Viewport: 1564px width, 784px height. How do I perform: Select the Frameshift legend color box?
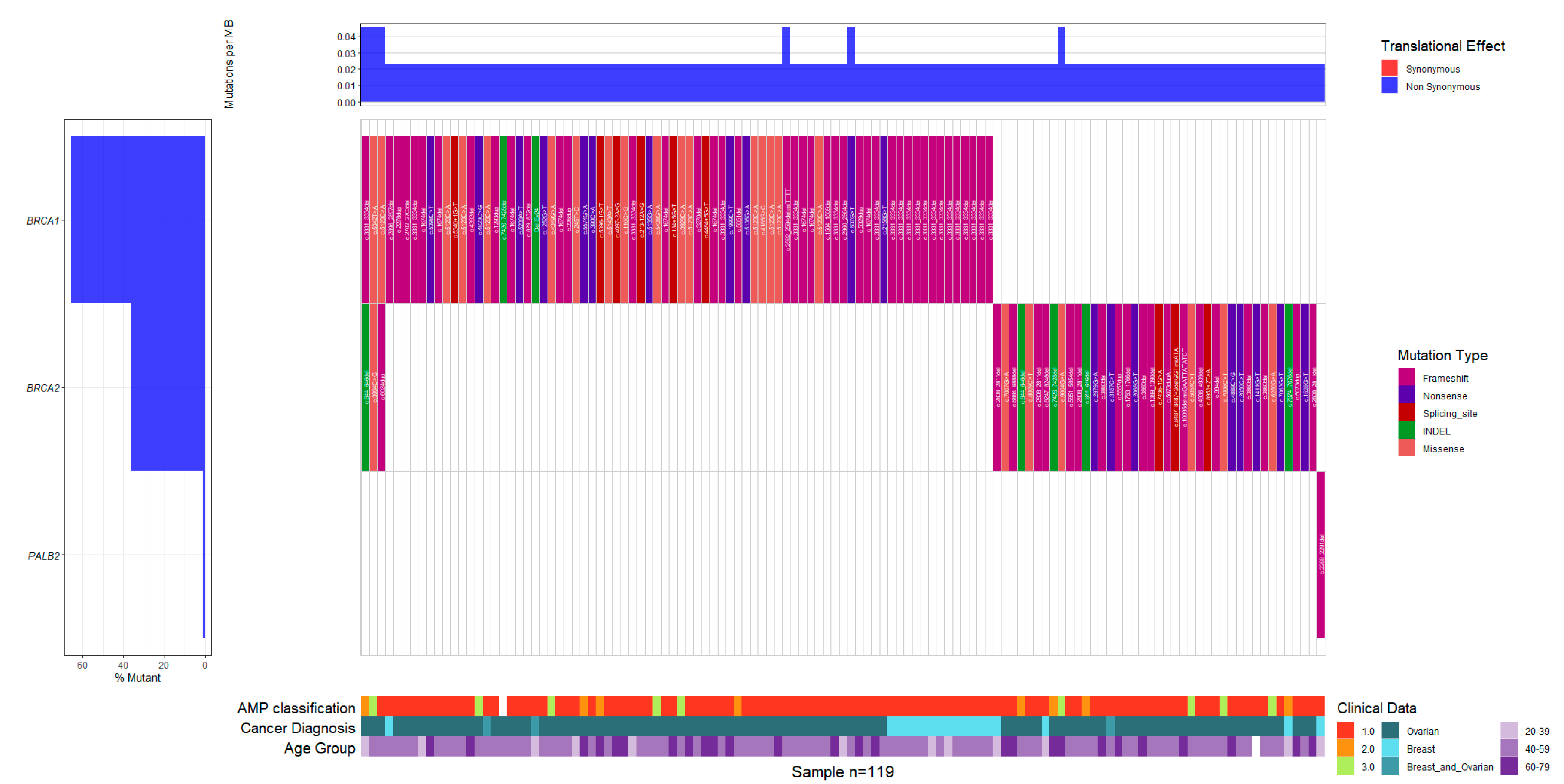click(1406, 377)
